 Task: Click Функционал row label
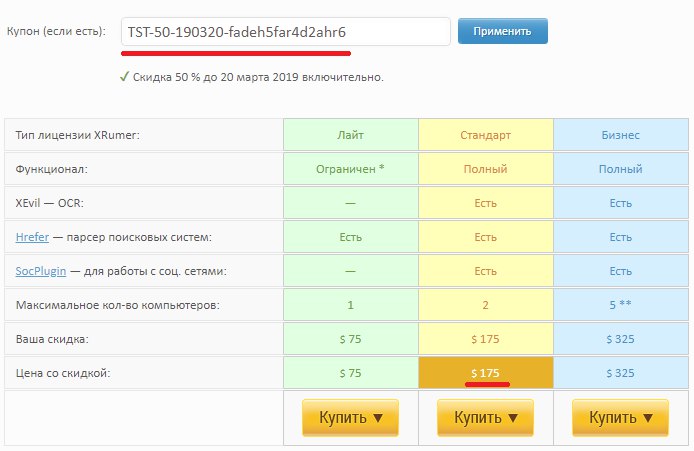click(51, 169)
